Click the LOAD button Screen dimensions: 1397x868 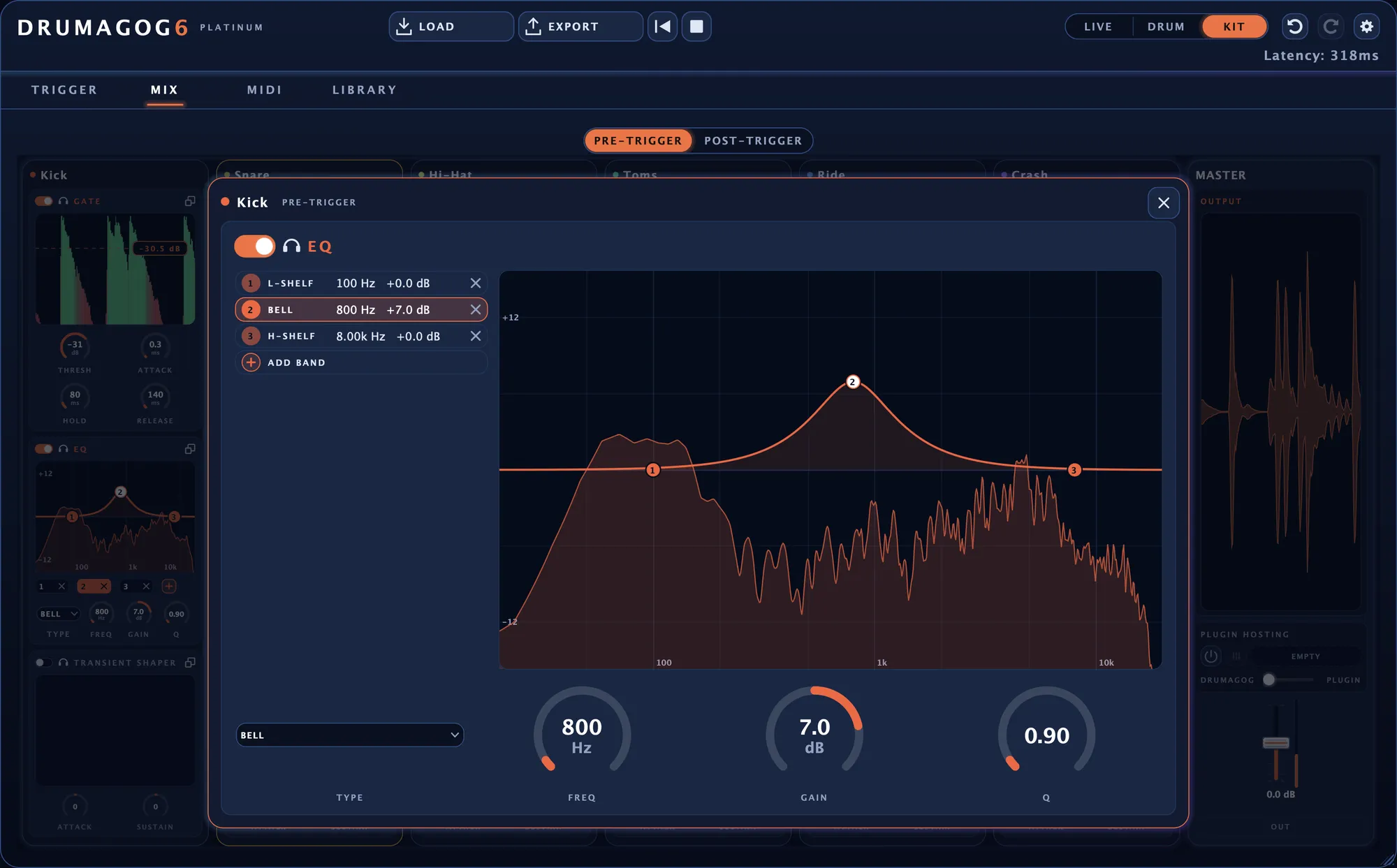coord(451,27)
